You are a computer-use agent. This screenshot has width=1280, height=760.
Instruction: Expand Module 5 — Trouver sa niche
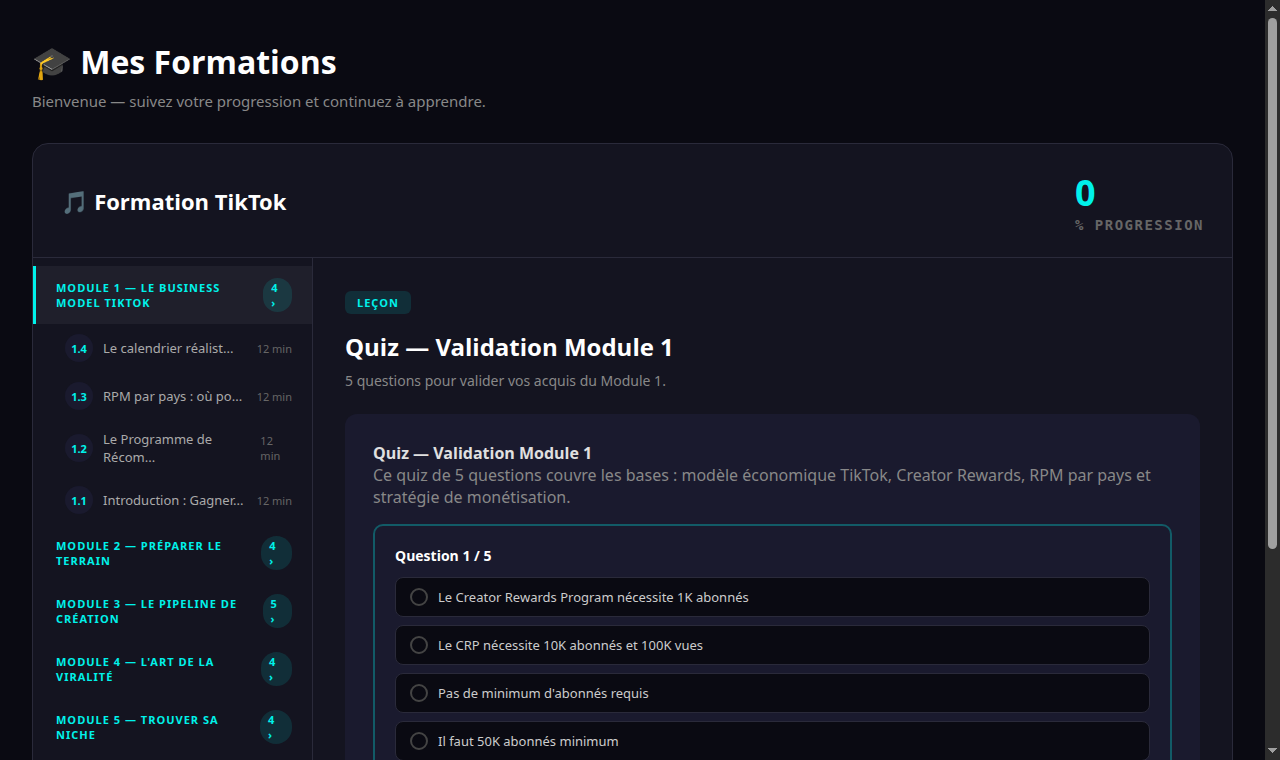[173, 727]
